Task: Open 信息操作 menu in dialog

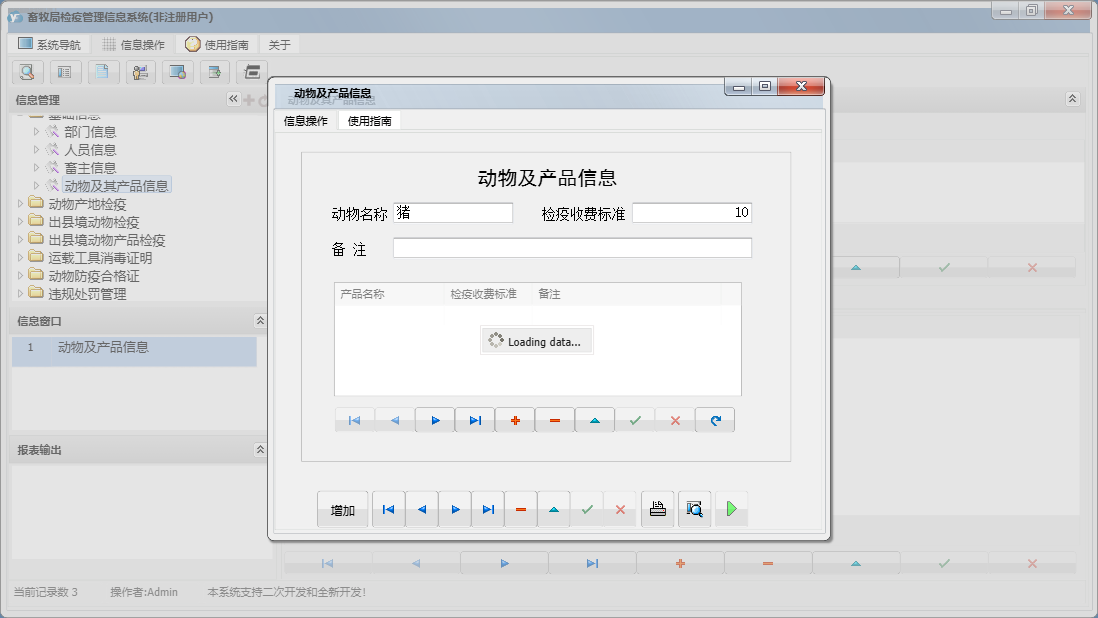Action: tap(305, 120)
